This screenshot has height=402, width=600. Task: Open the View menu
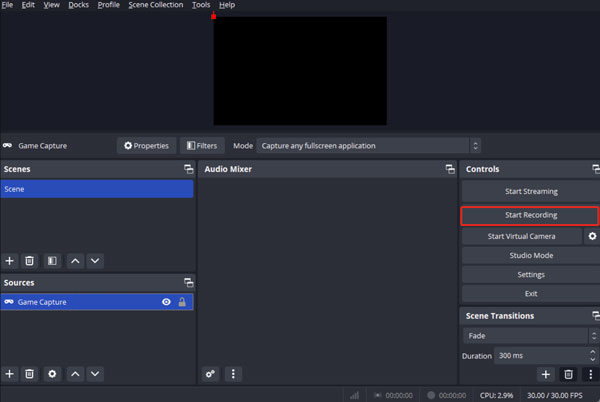(x=51, y=5)
